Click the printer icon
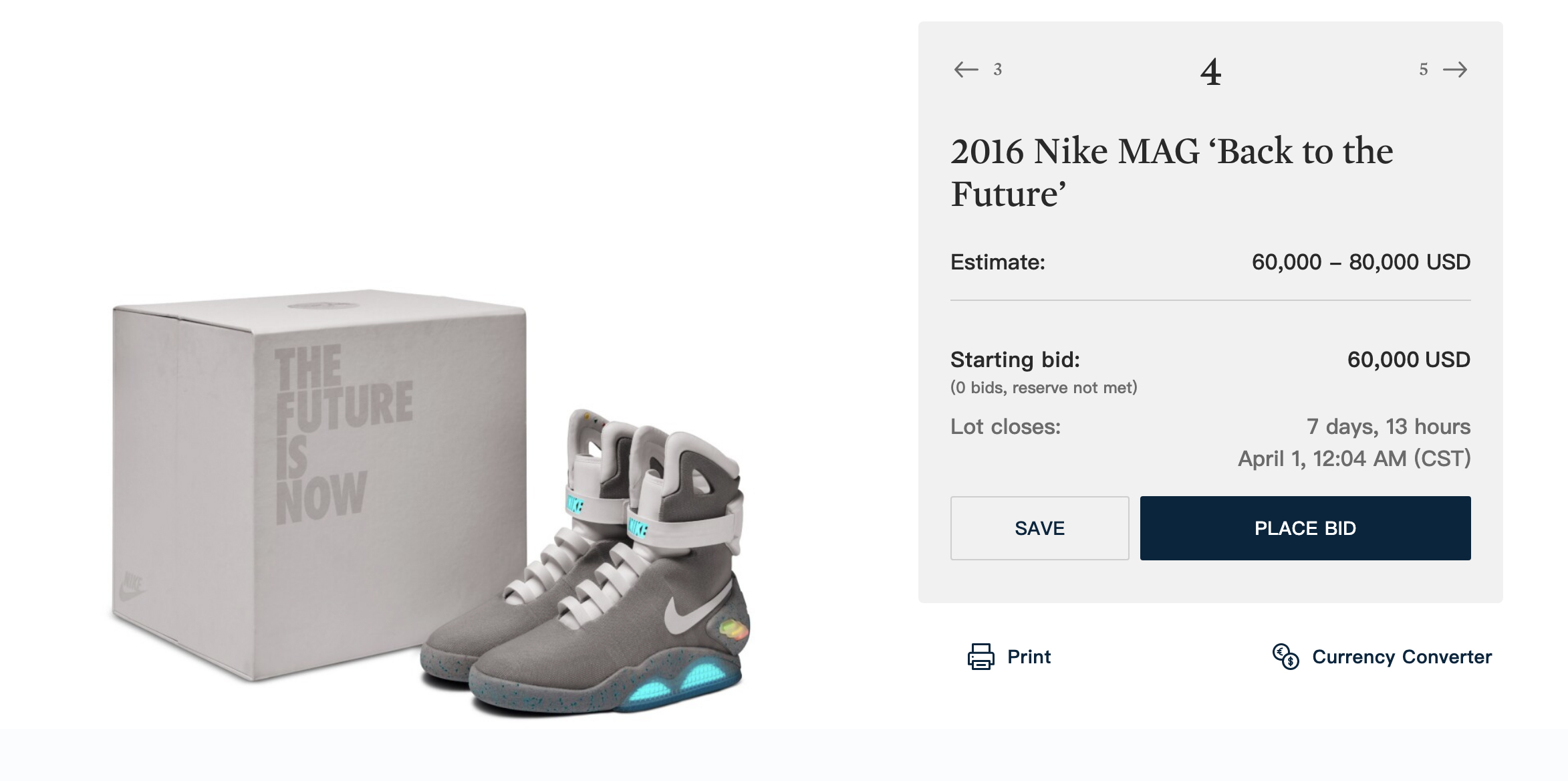The image size is (1568, 781). point(981,657)
